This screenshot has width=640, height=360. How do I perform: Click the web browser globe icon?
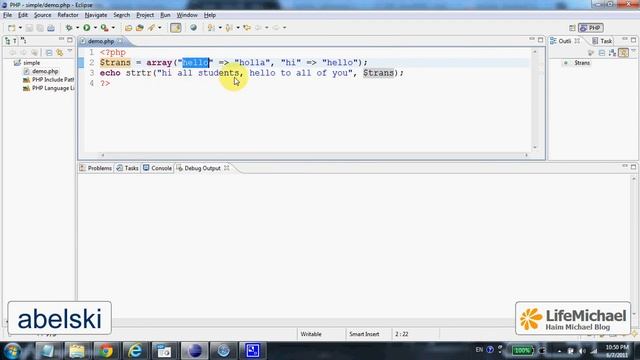pos(193,28)
